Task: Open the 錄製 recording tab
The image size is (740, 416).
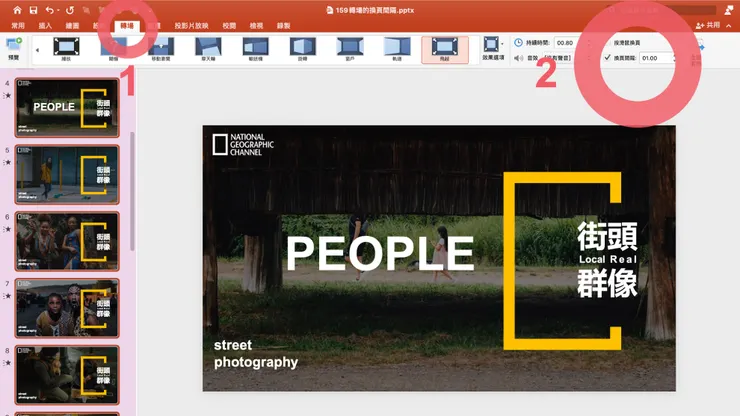Action: tap(284, 25)
